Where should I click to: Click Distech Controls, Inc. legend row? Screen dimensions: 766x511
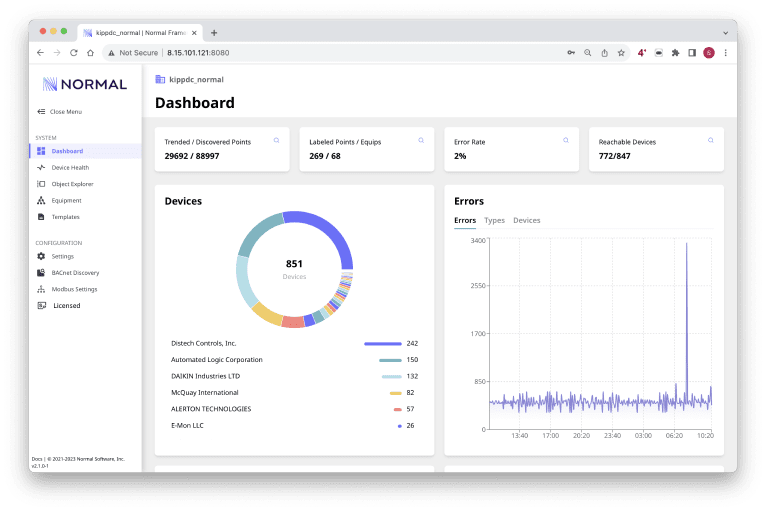(295, 343)
